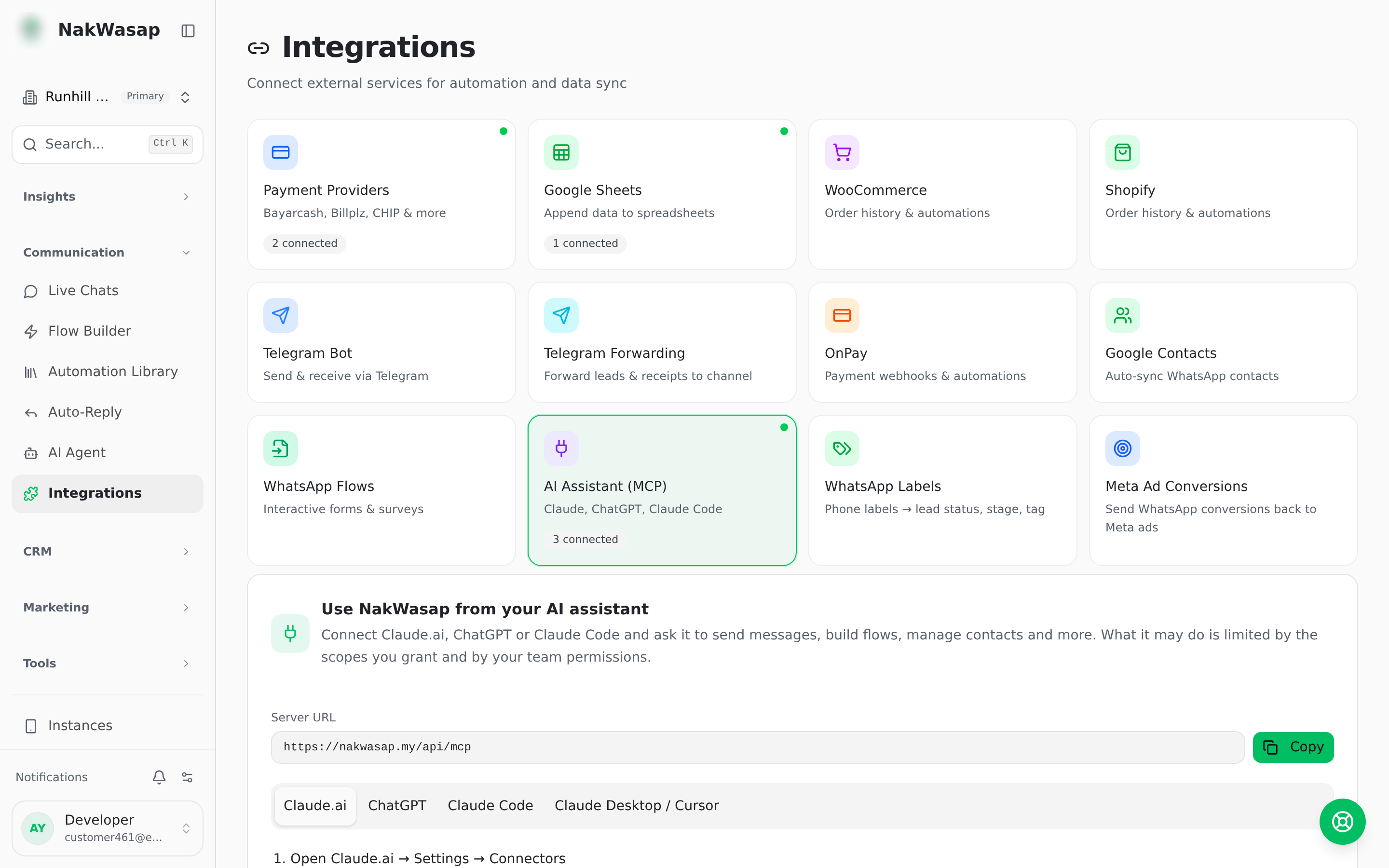This screenshot has height=868, width=1389.
Task: Switch to the Claude.ai tab
Action: [315, 805]
